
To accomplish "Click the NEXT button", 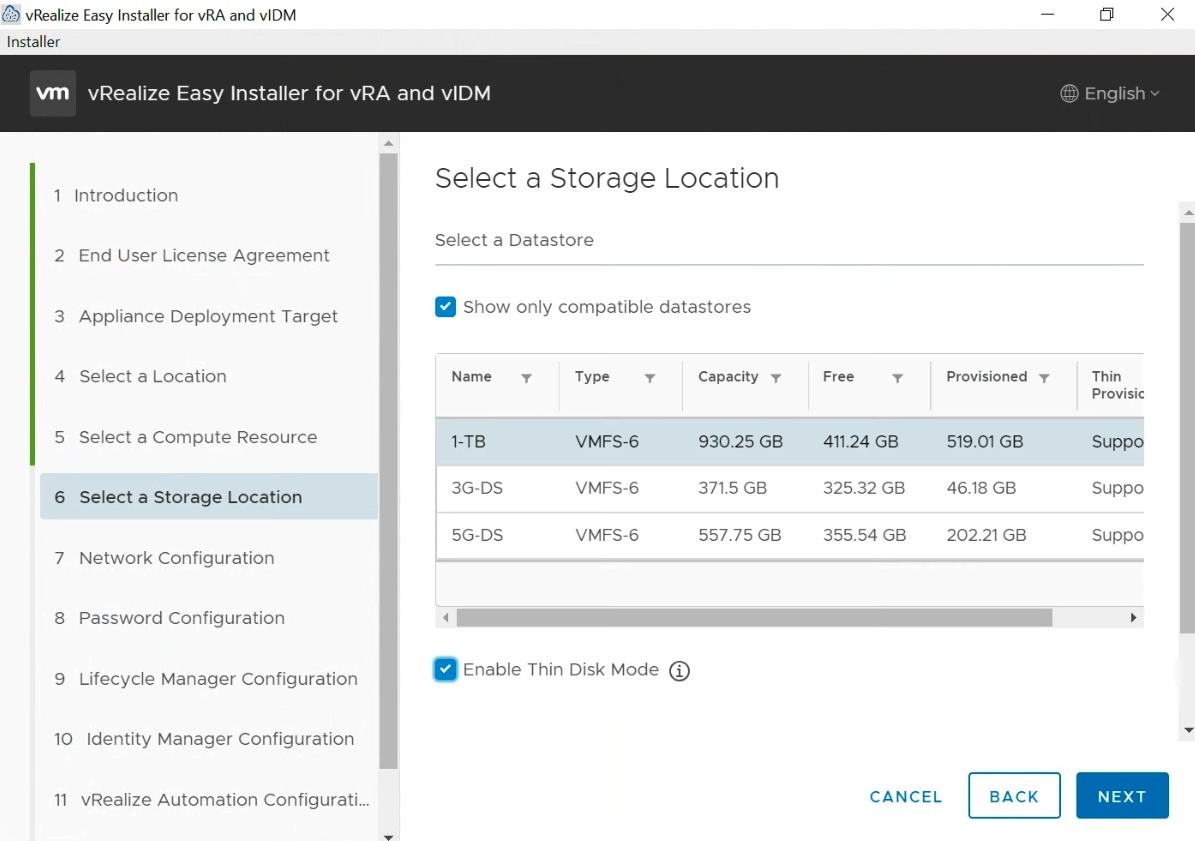I will pos(1122,795).
